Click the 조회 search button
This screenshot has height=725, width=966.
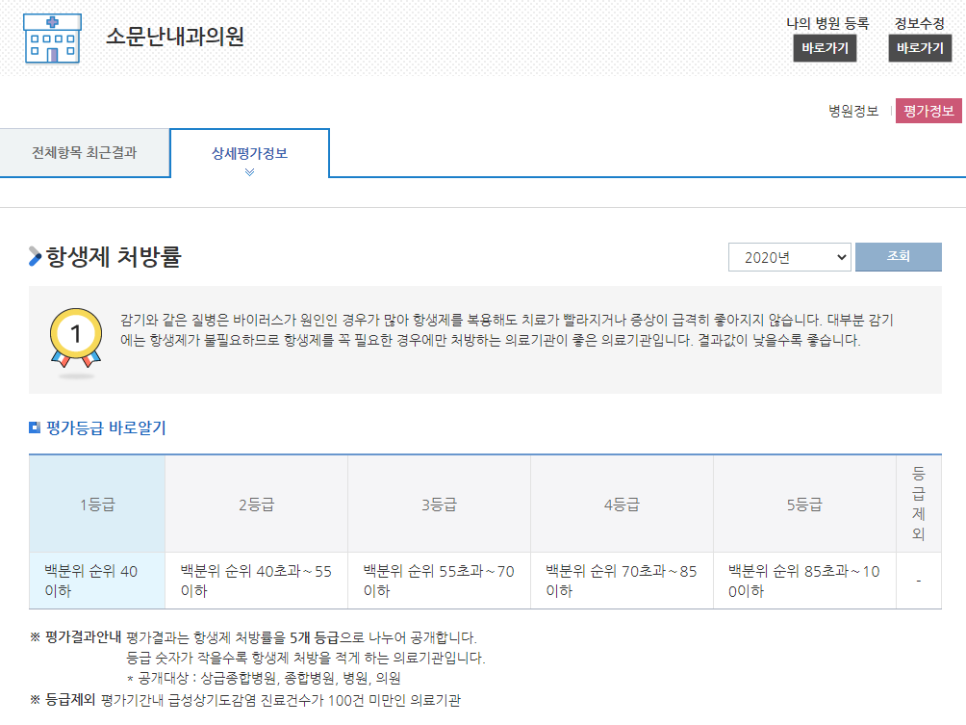tap(898, 256)
